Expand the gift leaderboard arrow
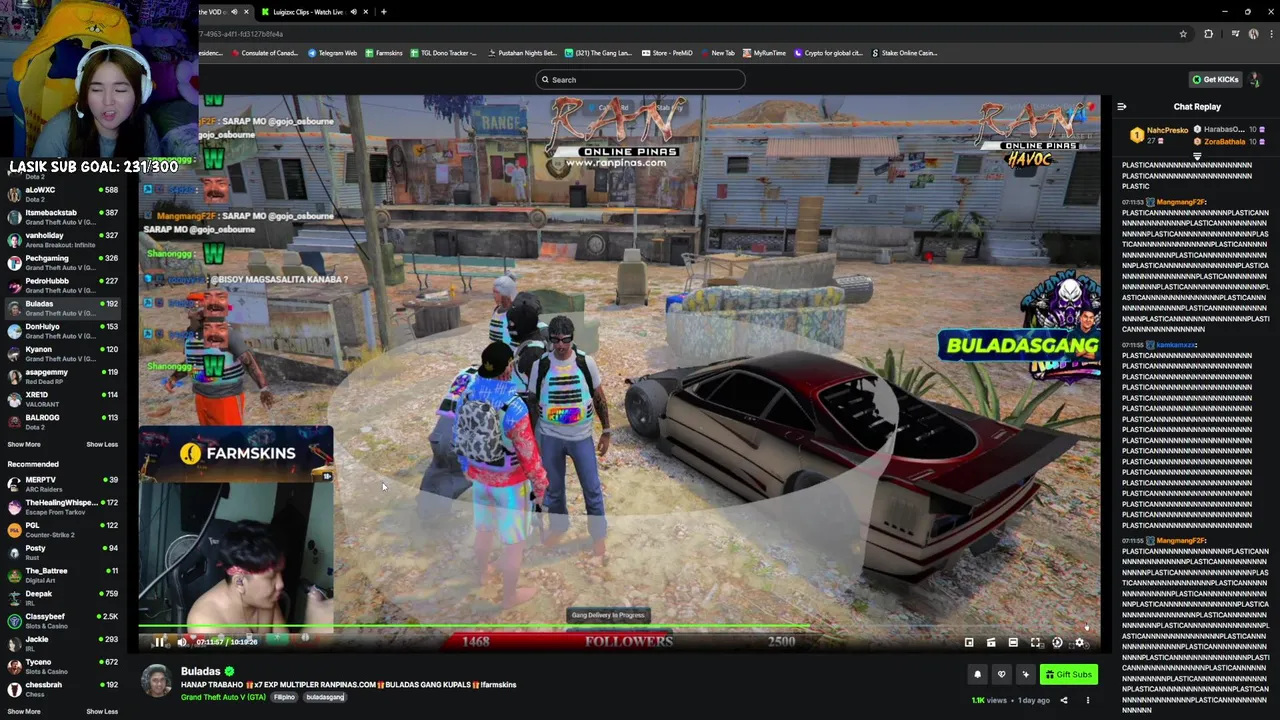The height and width of the screenshot is (720, 1280). pos(1197,156)
